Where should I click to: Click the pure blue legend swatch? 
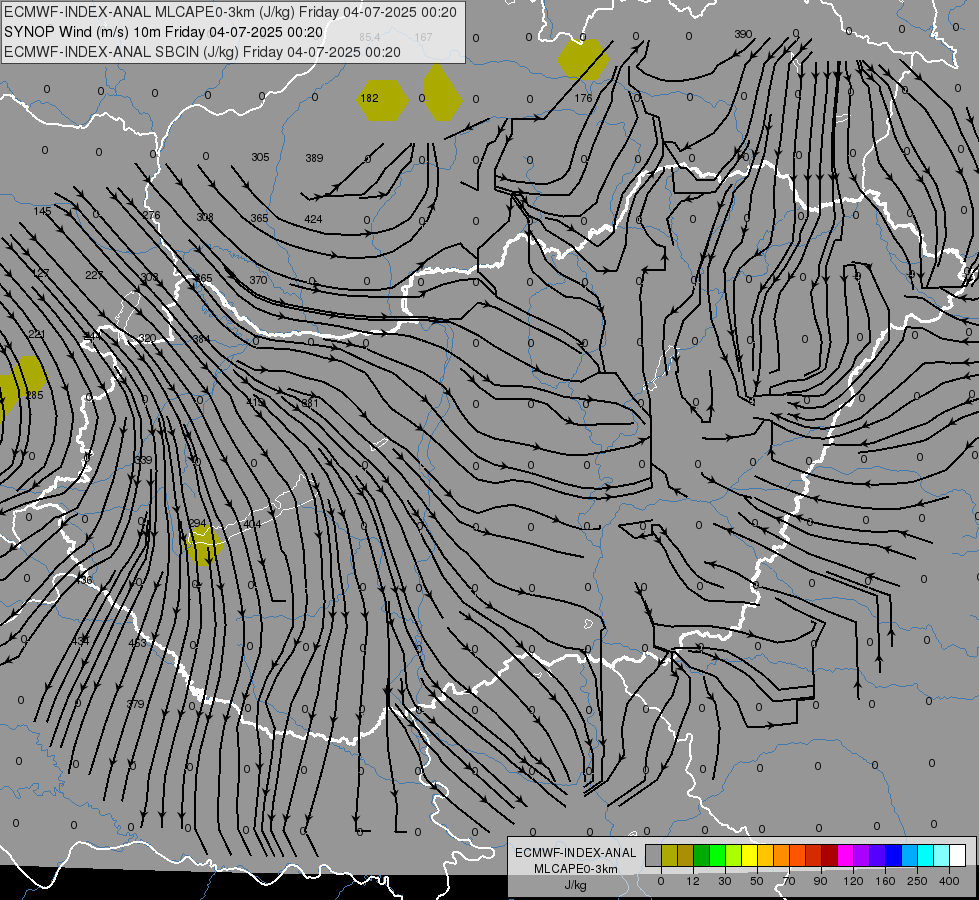pos(893,856)
